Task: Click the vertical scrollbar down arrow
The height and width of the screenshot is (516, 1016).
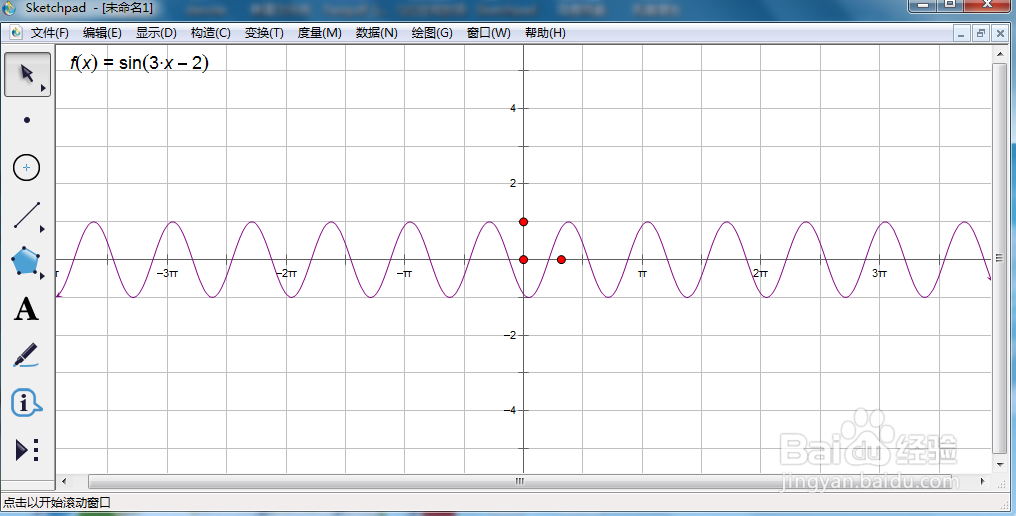Action: point(1000,465)
